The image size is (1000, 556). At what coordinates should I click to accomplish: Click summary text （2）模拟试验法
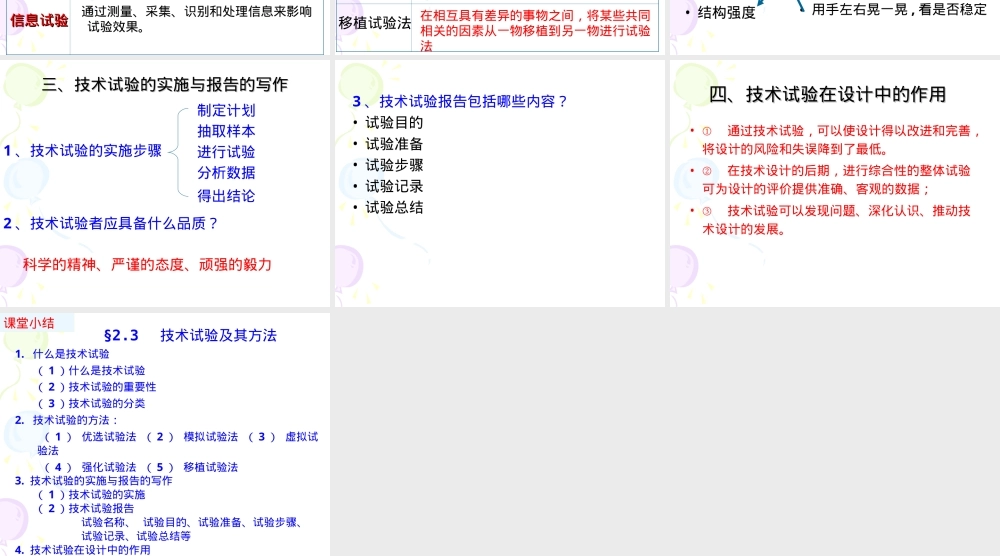(x=192, y=437)
